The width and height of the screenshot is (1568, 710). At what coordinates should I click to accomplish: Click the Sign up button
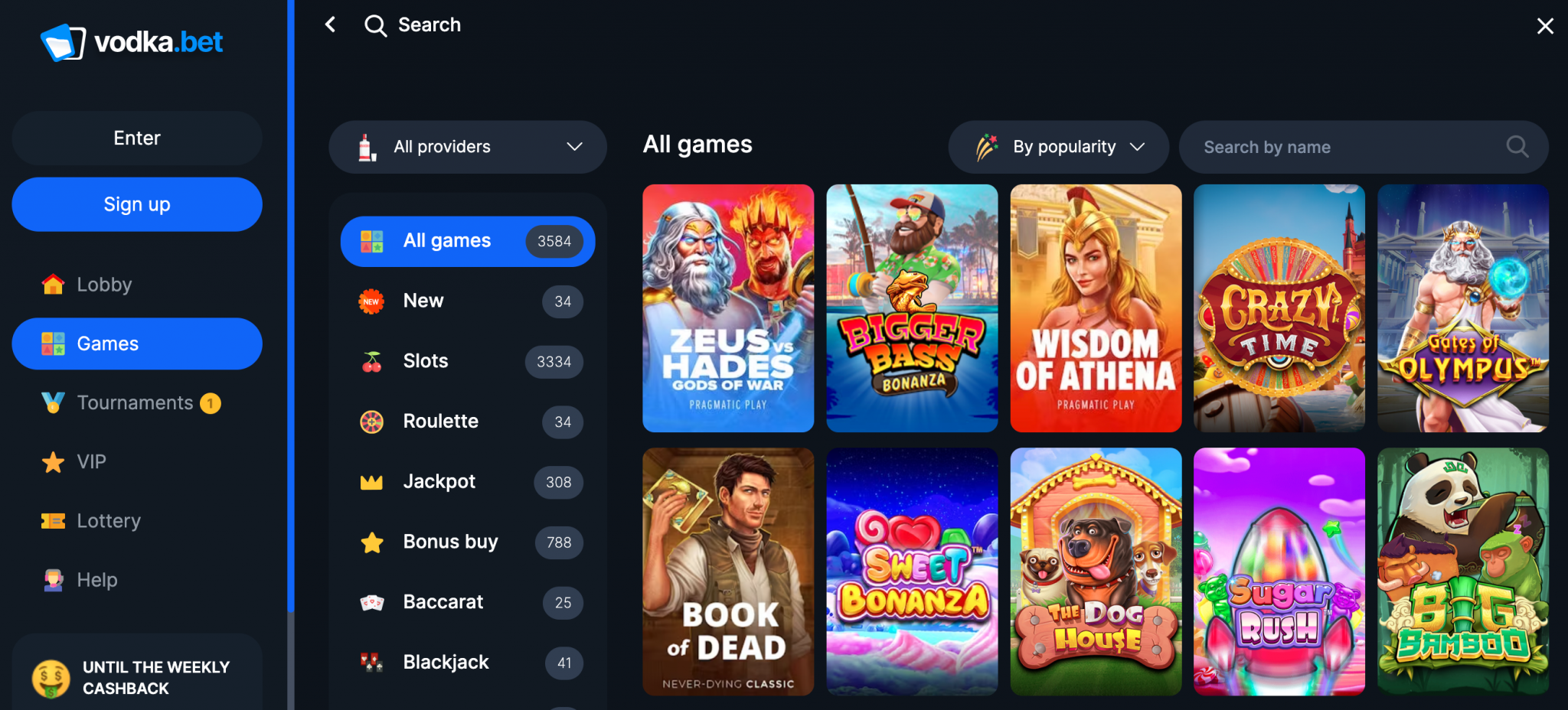[x=137, y=204]
